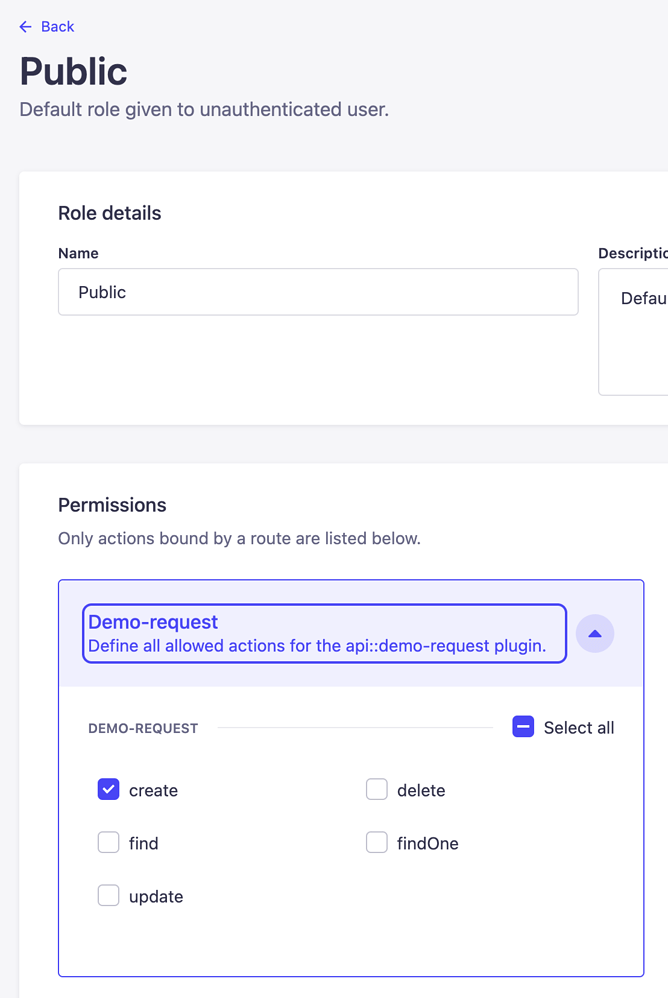Uncheck the create permission checkbox
Viewport: 668px width, 998px height.
click(108, 789)
